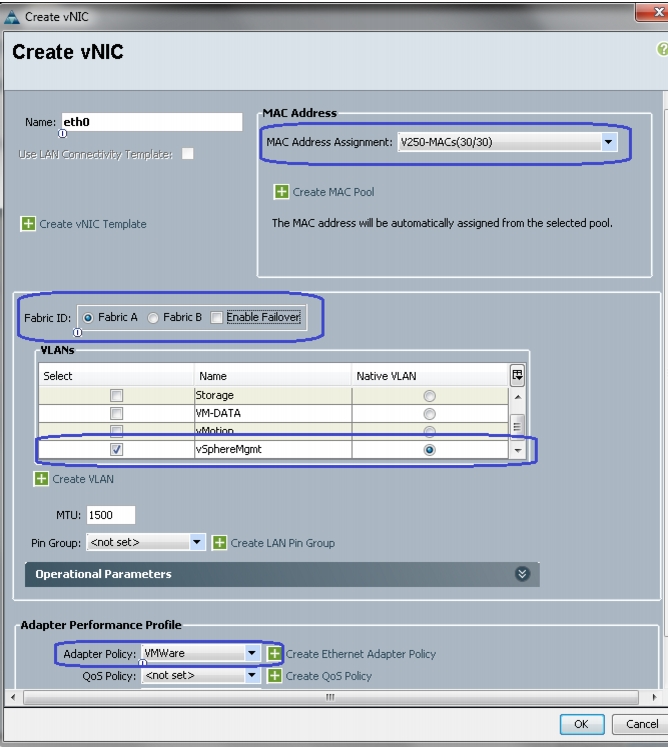Click the VLAN list scroll down arrow
This screenshot has width=668, height=748.
[x=517, y=450]
